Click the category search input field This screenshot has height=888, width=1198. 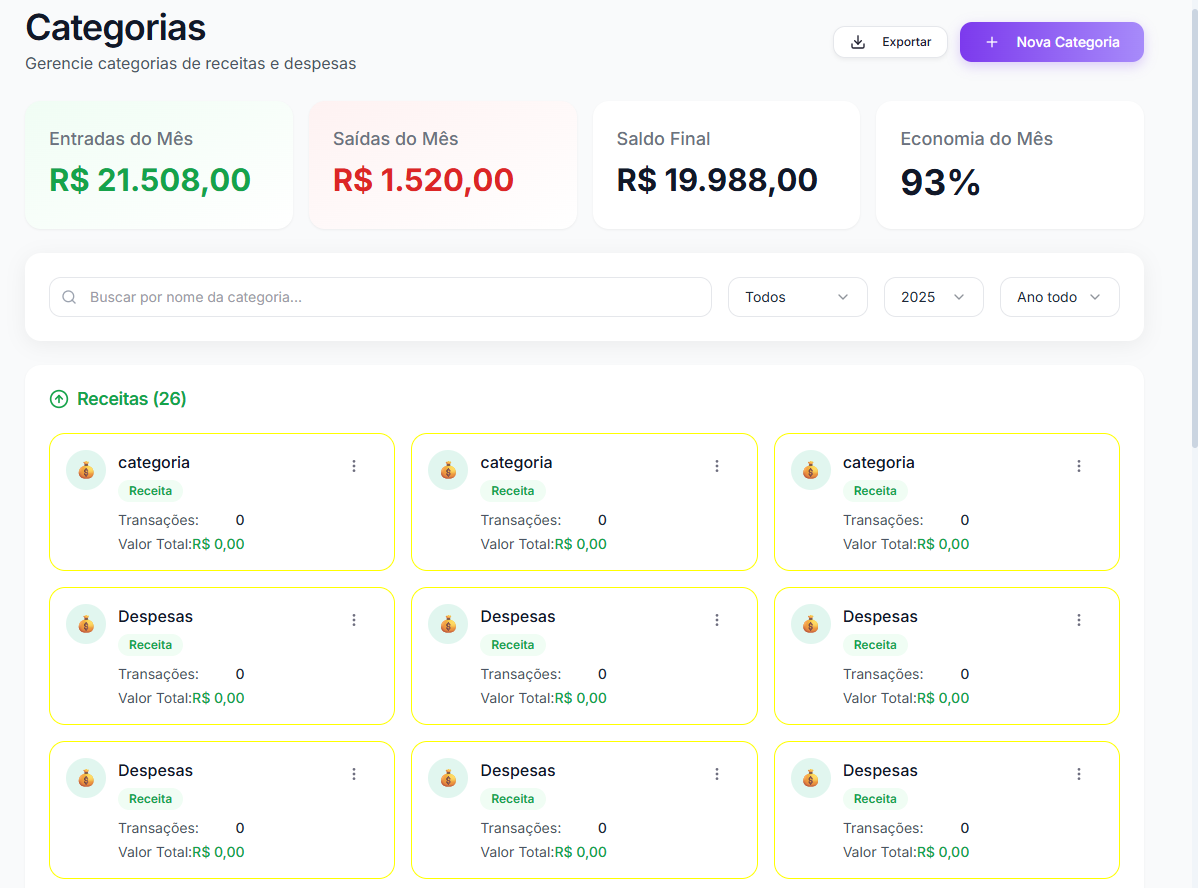click(380, 297)
